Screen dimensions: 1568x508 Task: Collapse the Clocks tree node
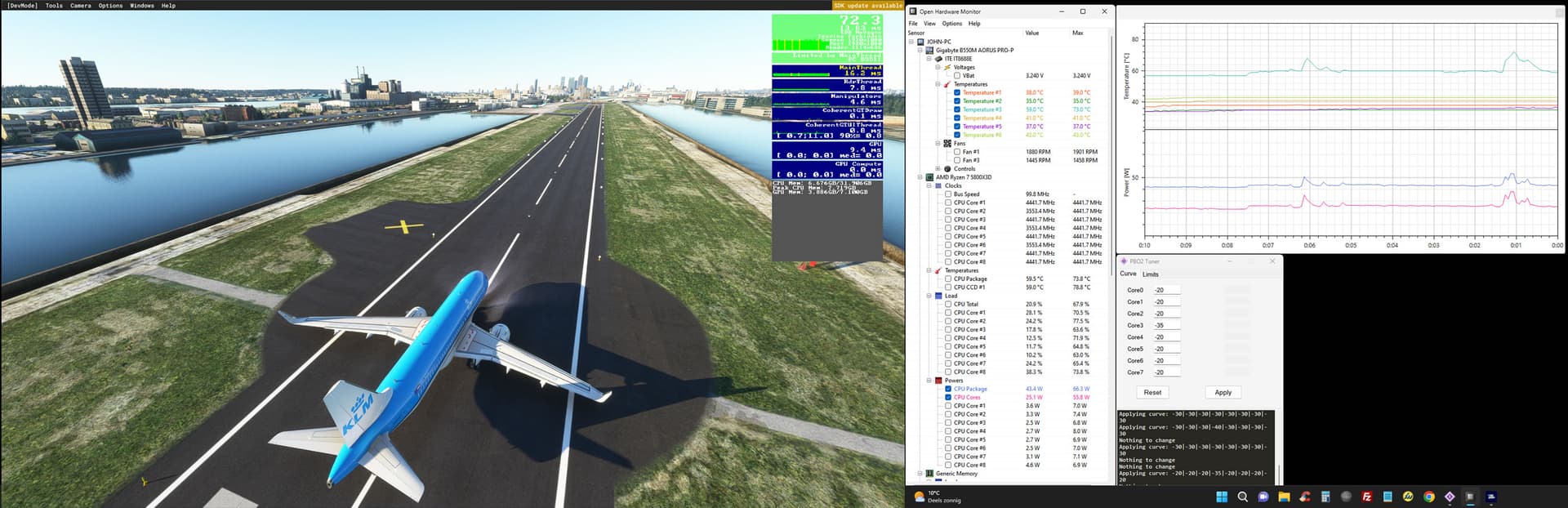coord(929,186)
